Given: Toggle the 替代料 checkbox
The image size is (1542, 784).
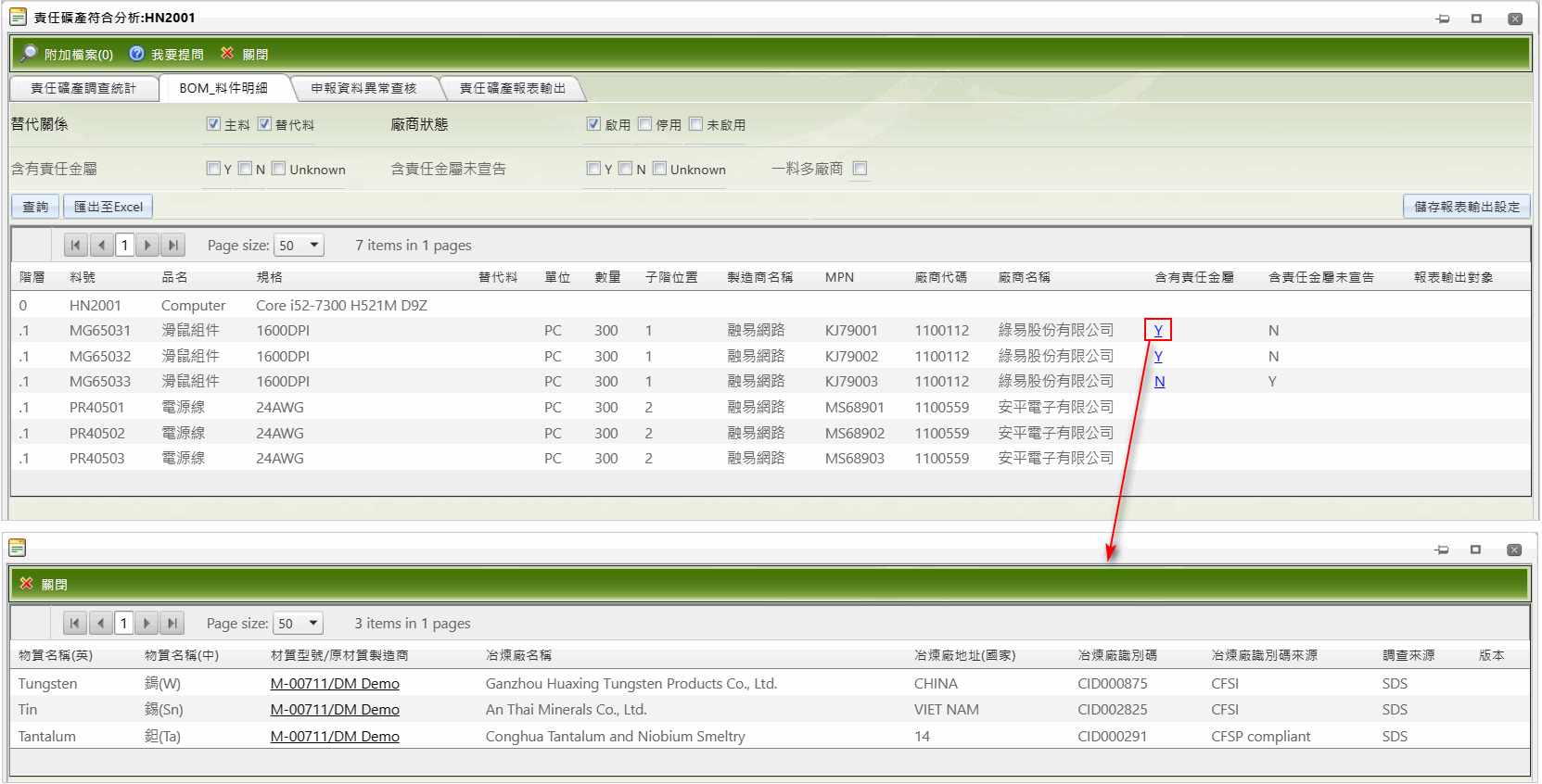Looking at the screenshot, I should [x=264, y=123].
